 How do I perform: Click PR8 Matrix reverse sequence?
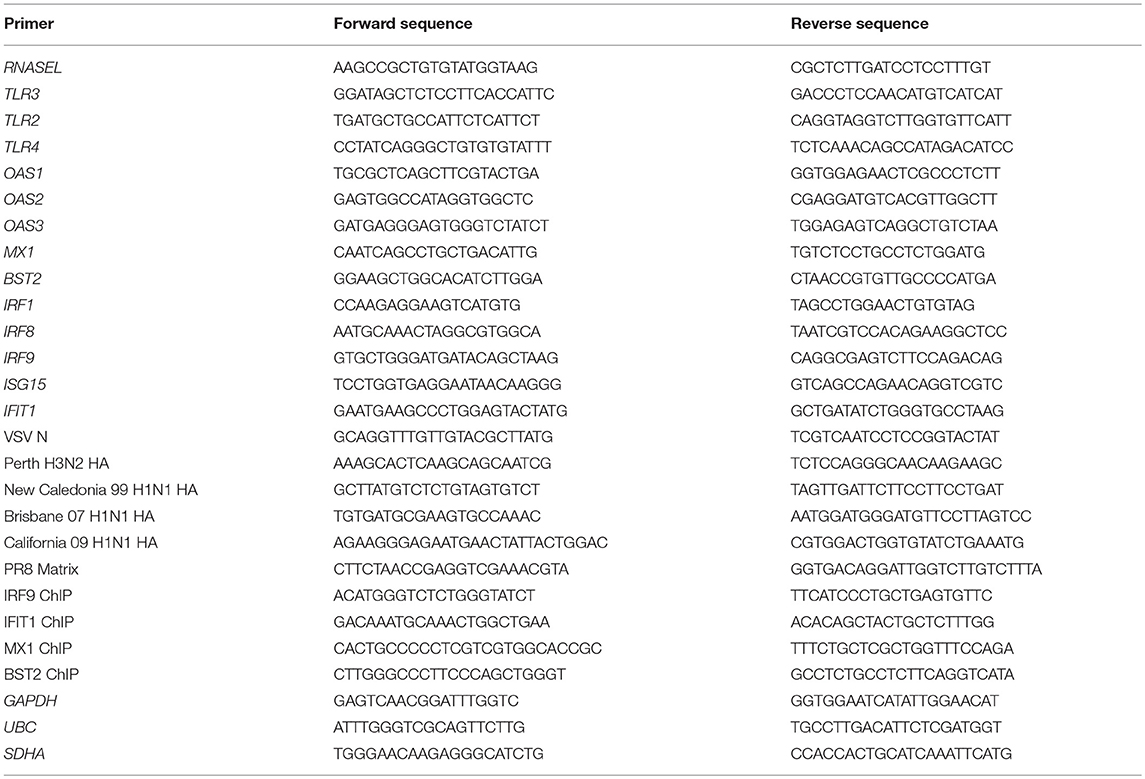(916, 569)
